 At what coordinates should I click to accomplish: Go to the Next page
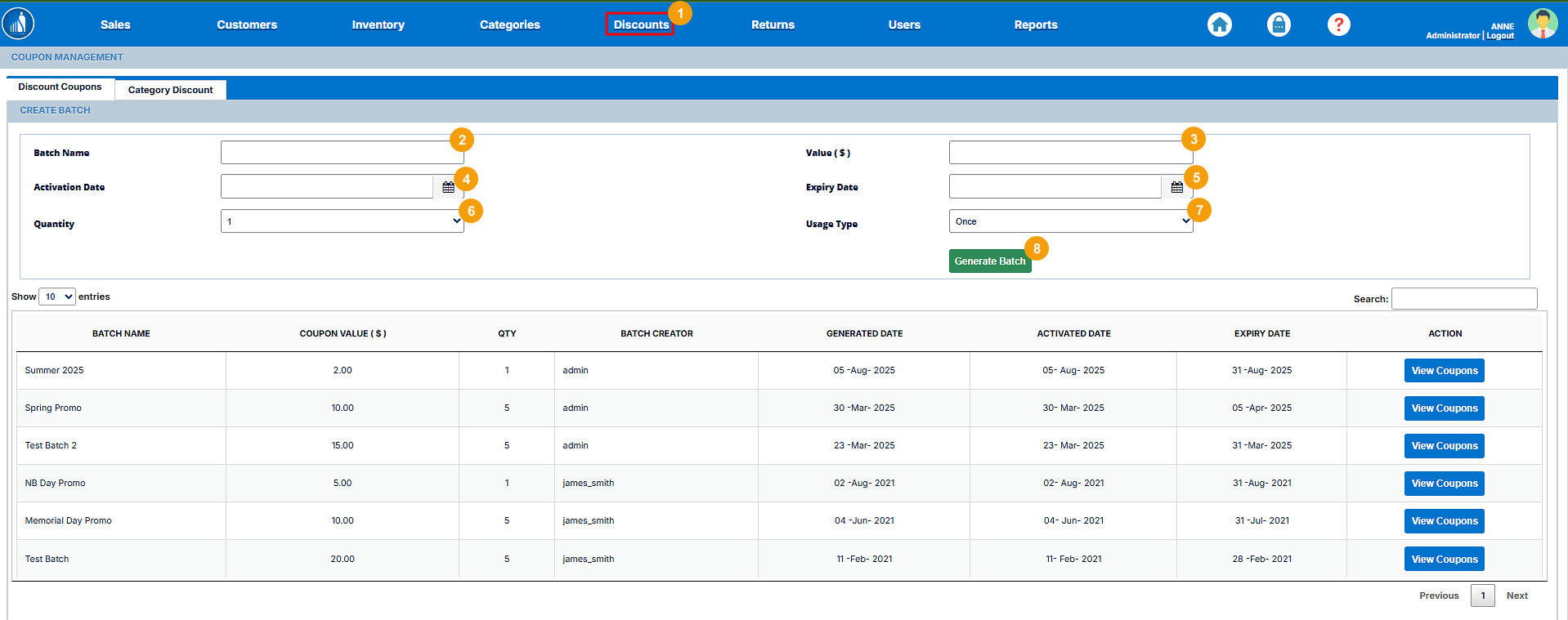pyautogui.click(x=1516, y=595)
